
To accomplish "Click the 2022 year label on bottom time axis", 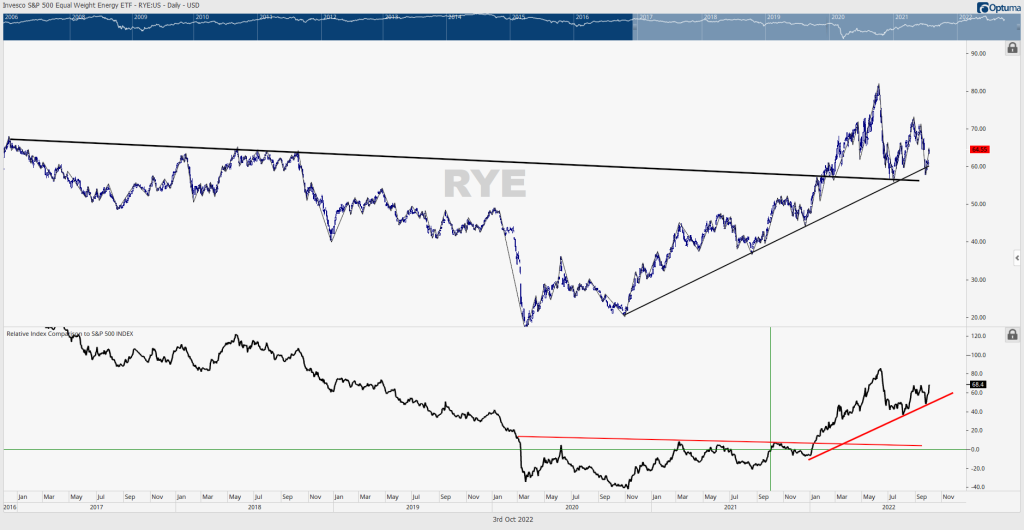I will (887, 507).
